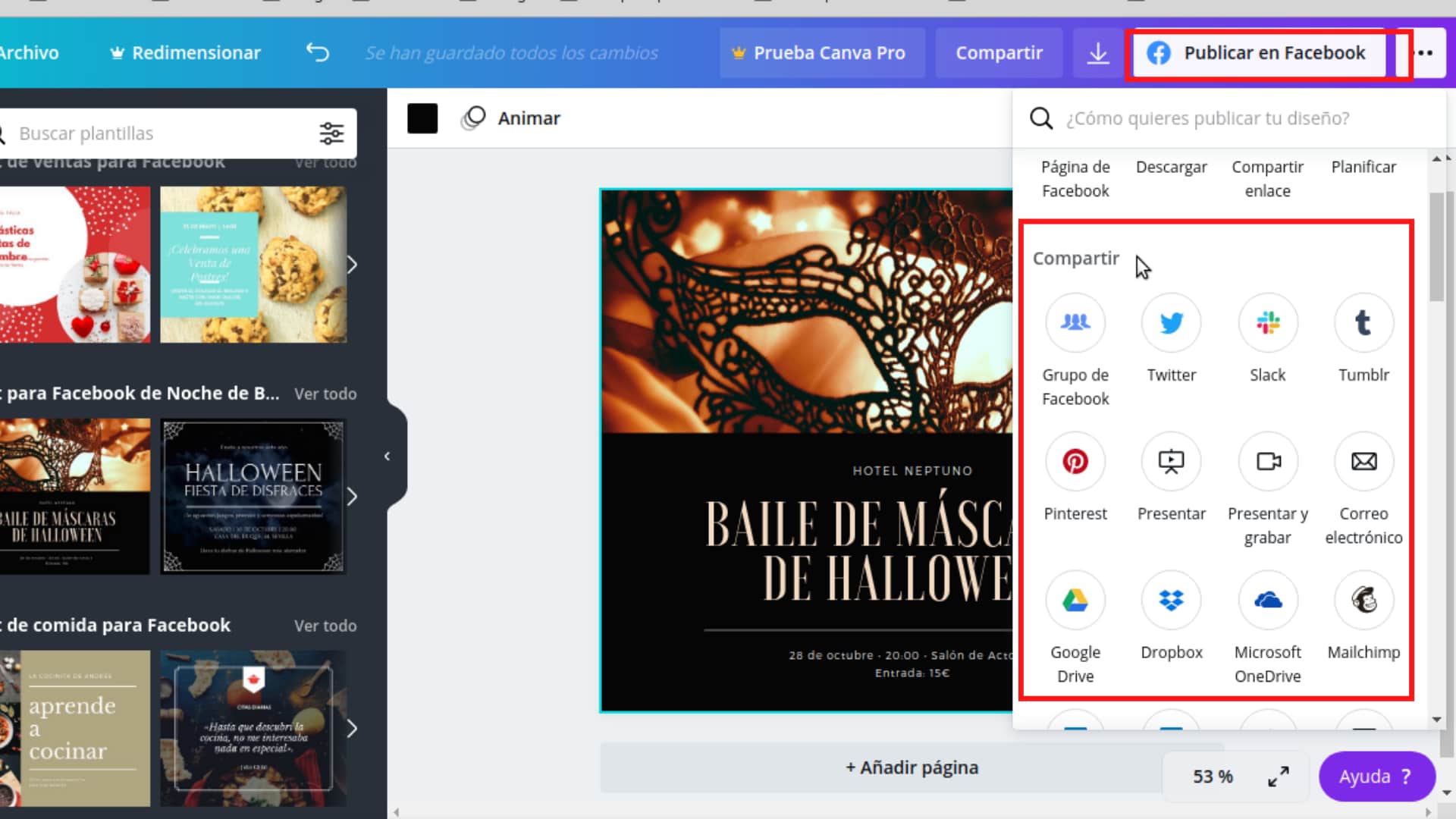The height and width of the screenshot is (819, 1456).
Task: Select the Planificar option
Action: coord(1363,167)
